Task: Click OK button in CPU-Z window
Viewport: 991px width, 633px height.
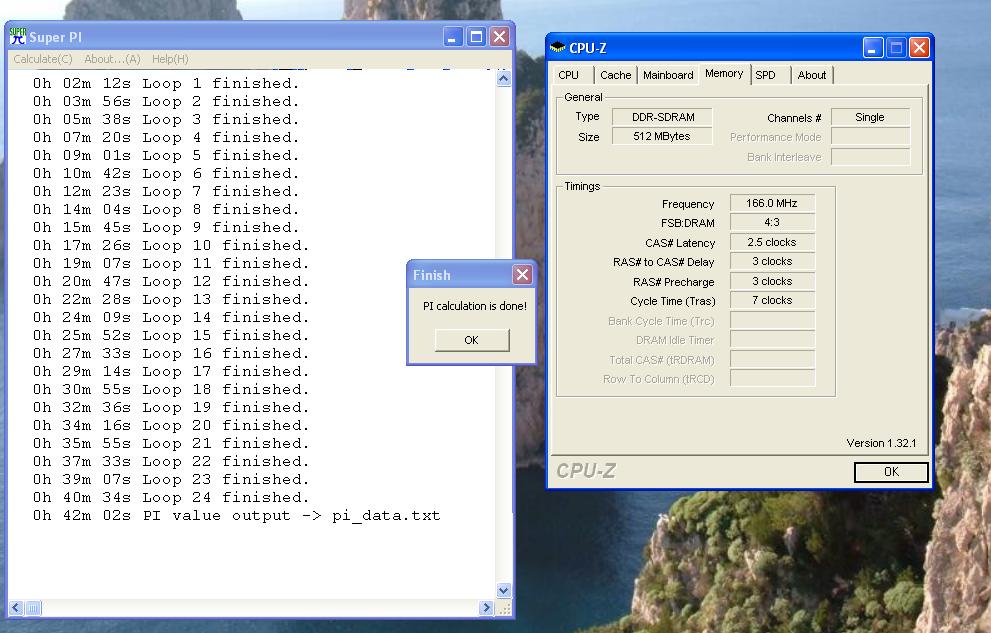Action: point(891,472)
